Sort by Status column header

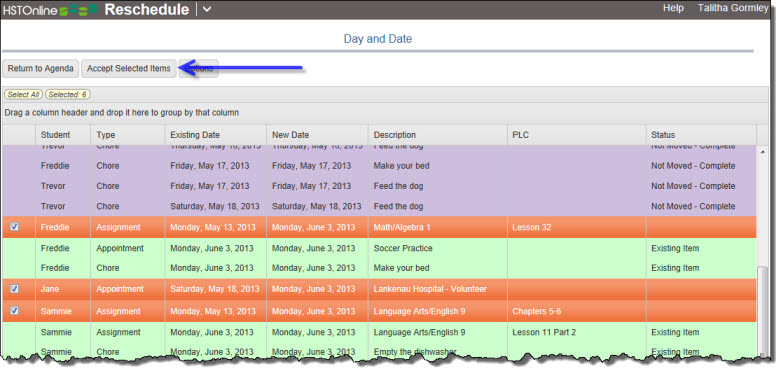pyautogui.click(x=701, y=135)
